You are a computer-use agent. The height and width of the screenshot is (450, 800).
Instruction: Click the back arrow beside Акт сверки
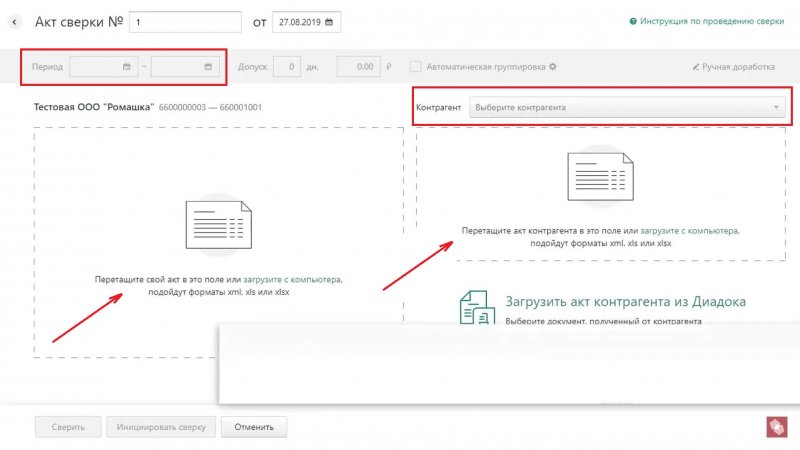point(16,21)
